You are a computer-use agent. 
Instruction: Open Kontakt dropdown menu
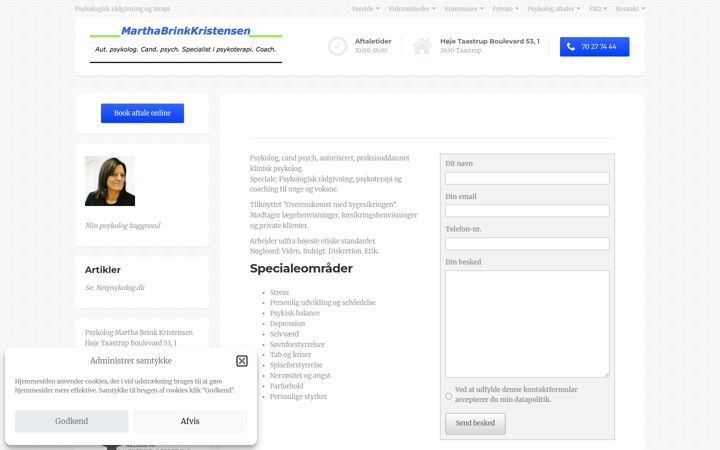630,9
